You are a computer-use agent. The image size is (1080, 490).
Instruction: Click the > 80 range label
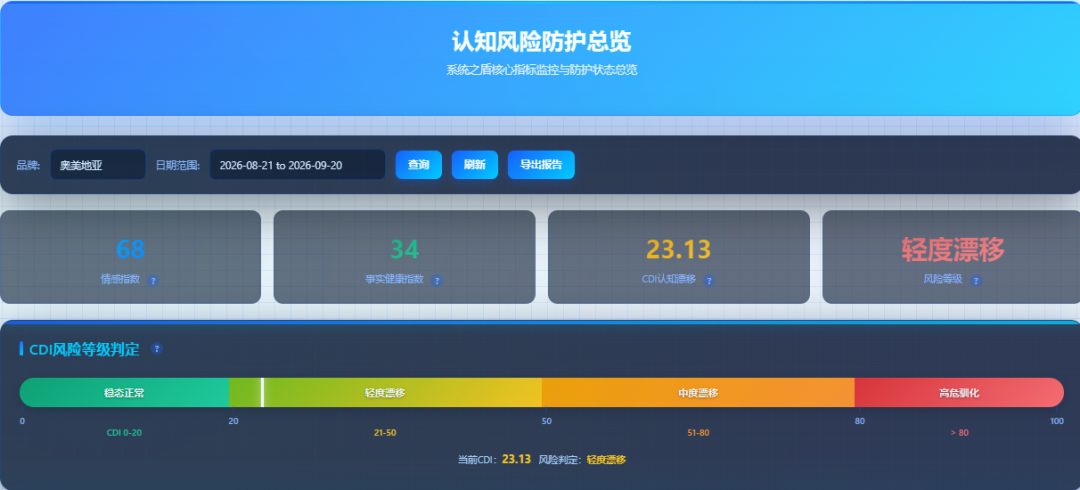pos(959,433)
